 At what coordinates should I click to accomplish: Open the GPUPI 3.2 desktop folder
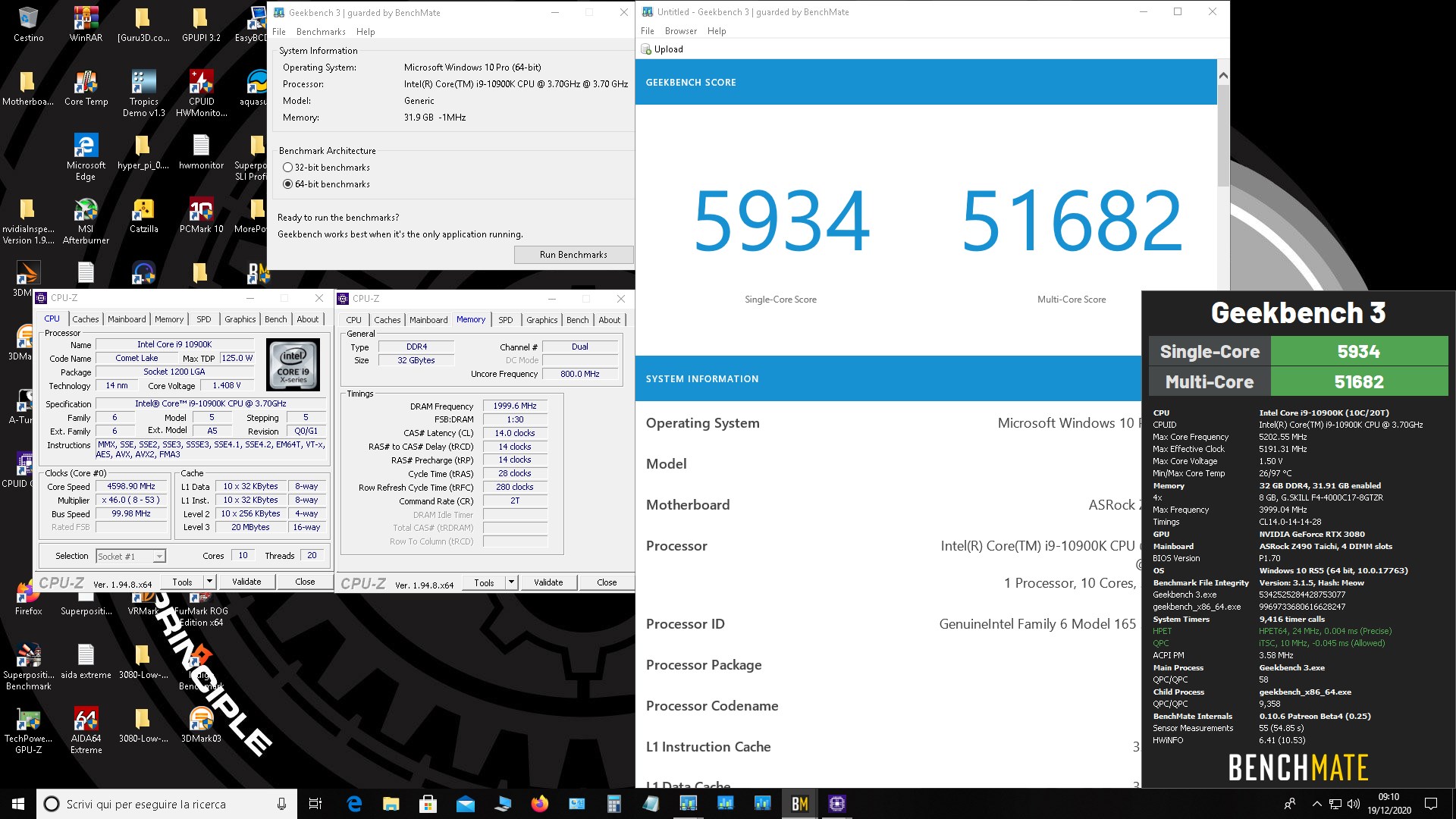[201, 24]
